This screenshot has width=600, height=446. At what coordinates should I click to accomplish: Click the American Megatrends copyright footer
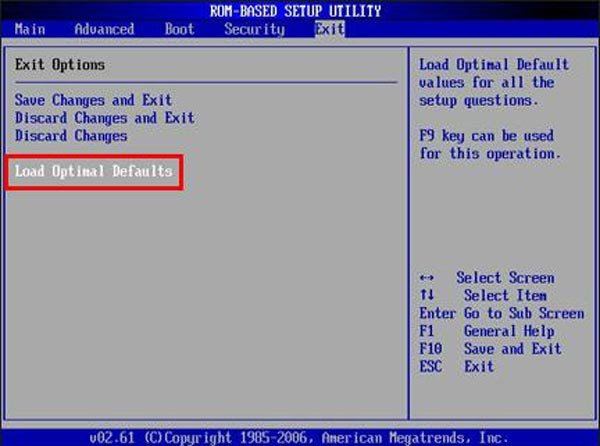point(299,437)
